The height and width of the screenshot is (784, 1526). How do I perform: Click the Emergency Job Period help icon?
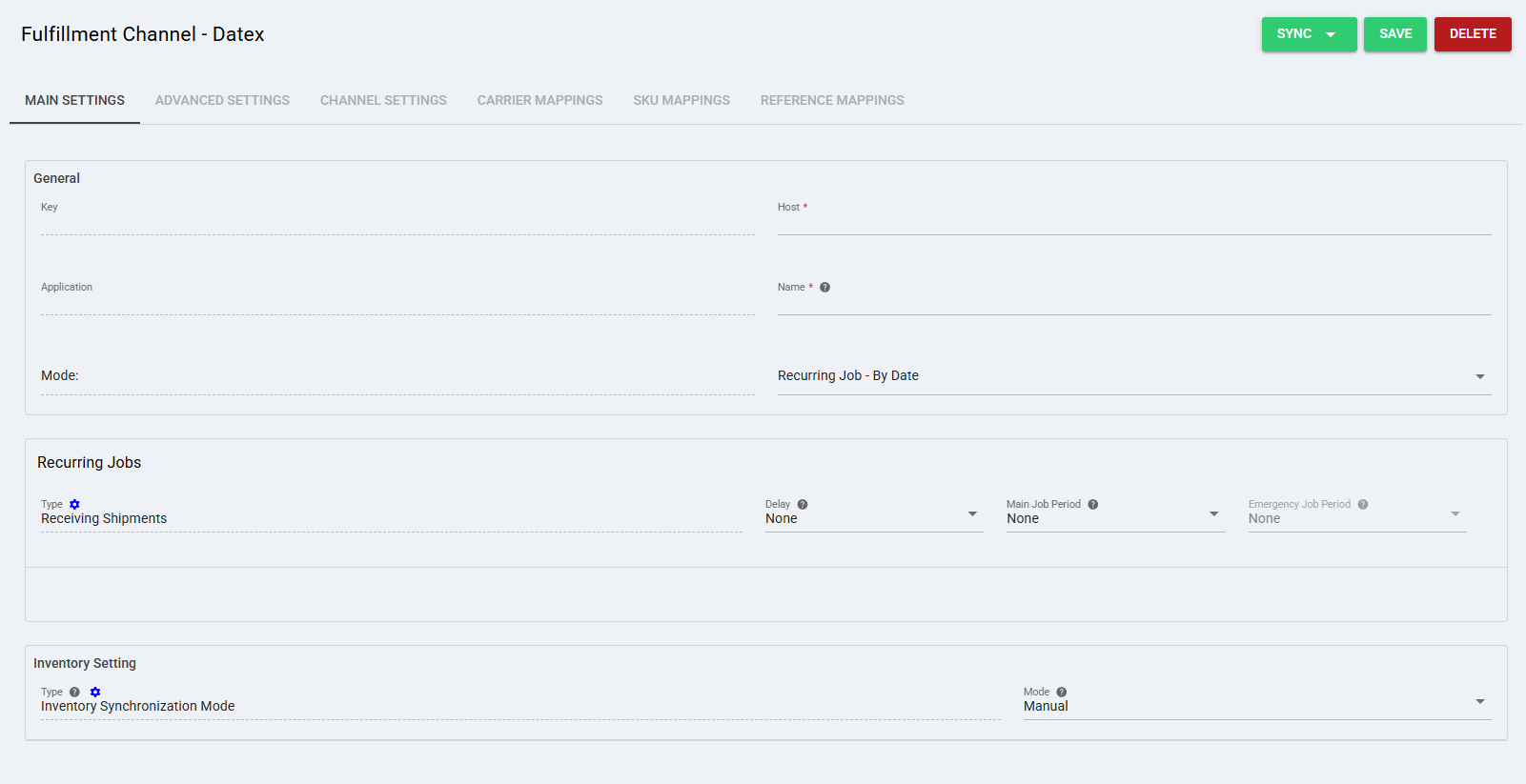click(1363, 505)
